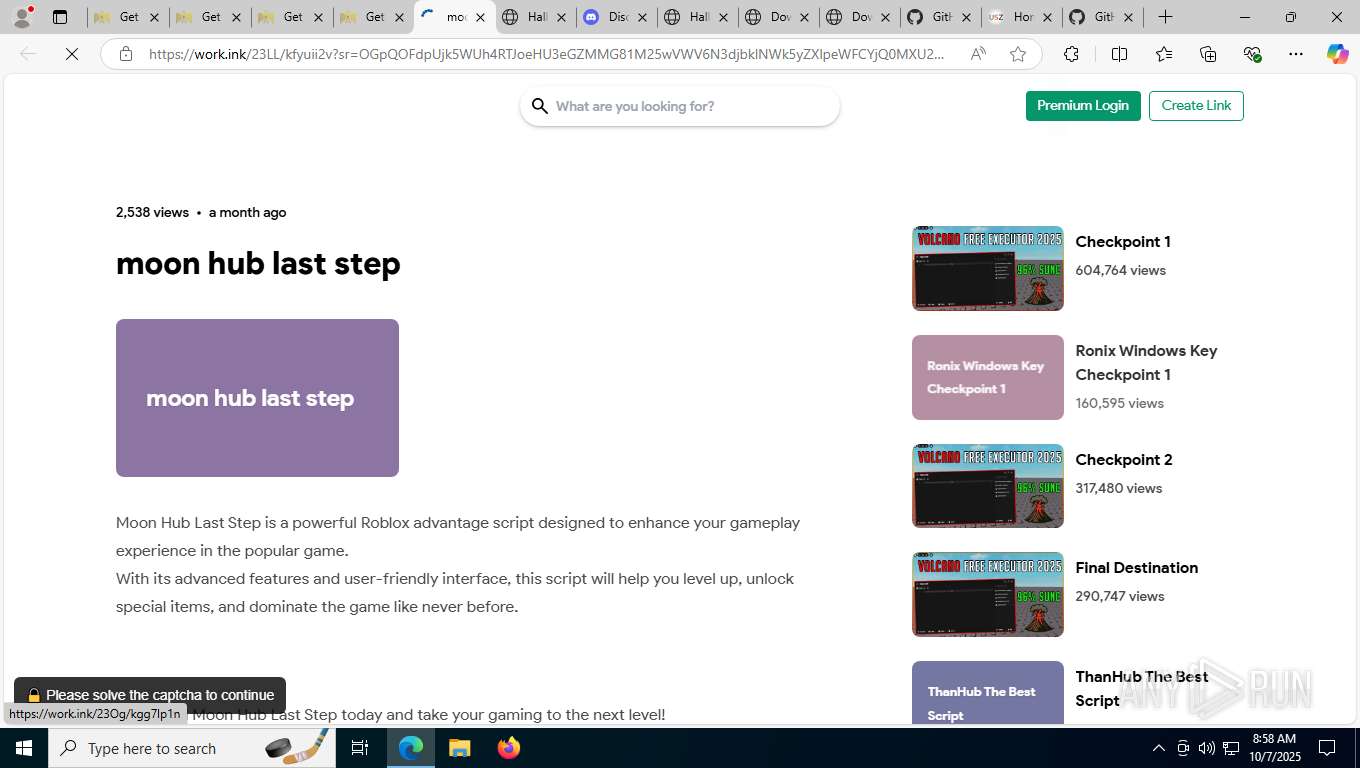Launch Firefox from the taskbar
Screen dimensions: 1360x768
click(508, 748)
